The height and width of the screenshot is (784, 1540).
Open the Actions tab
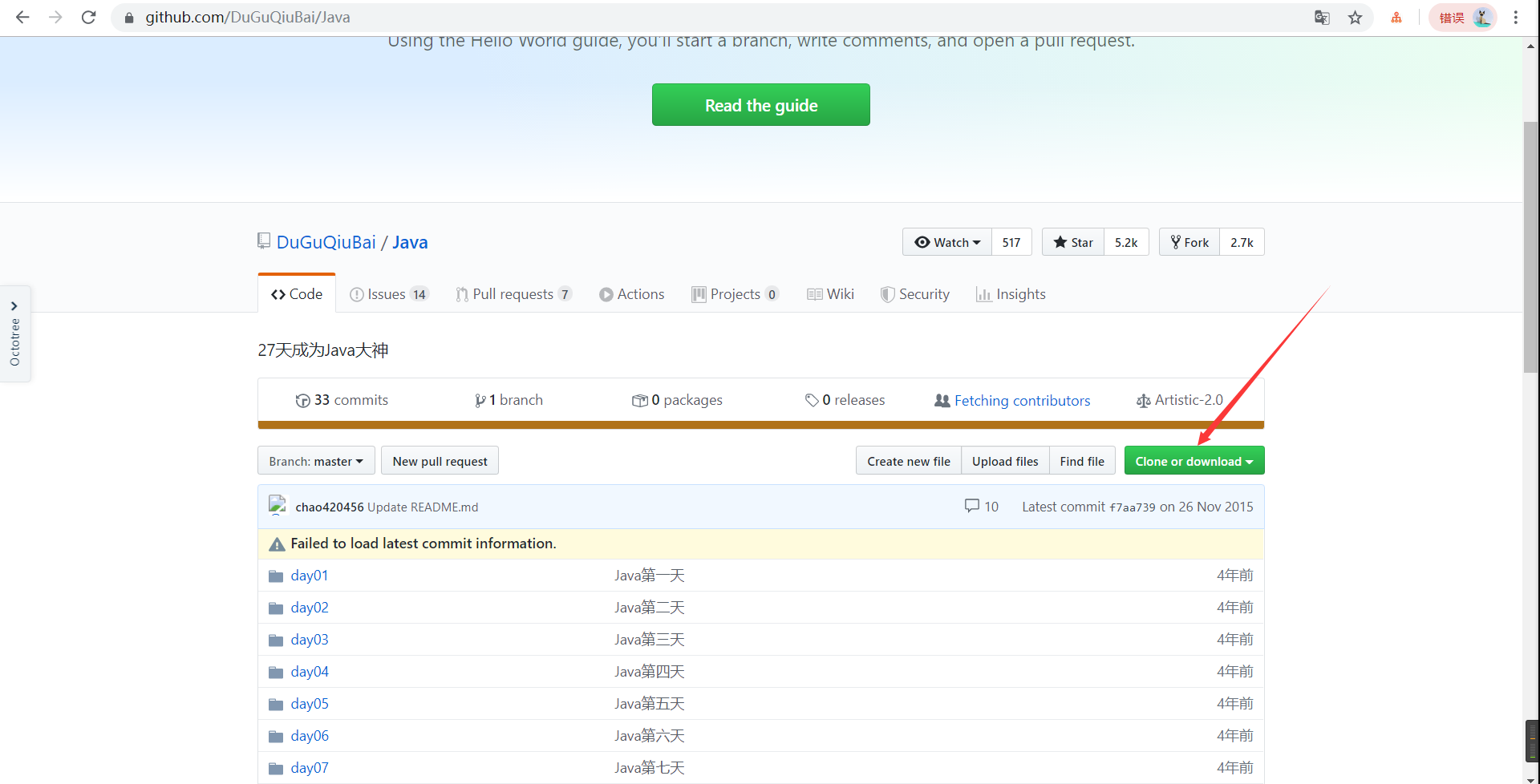click(x=632, y=294)
